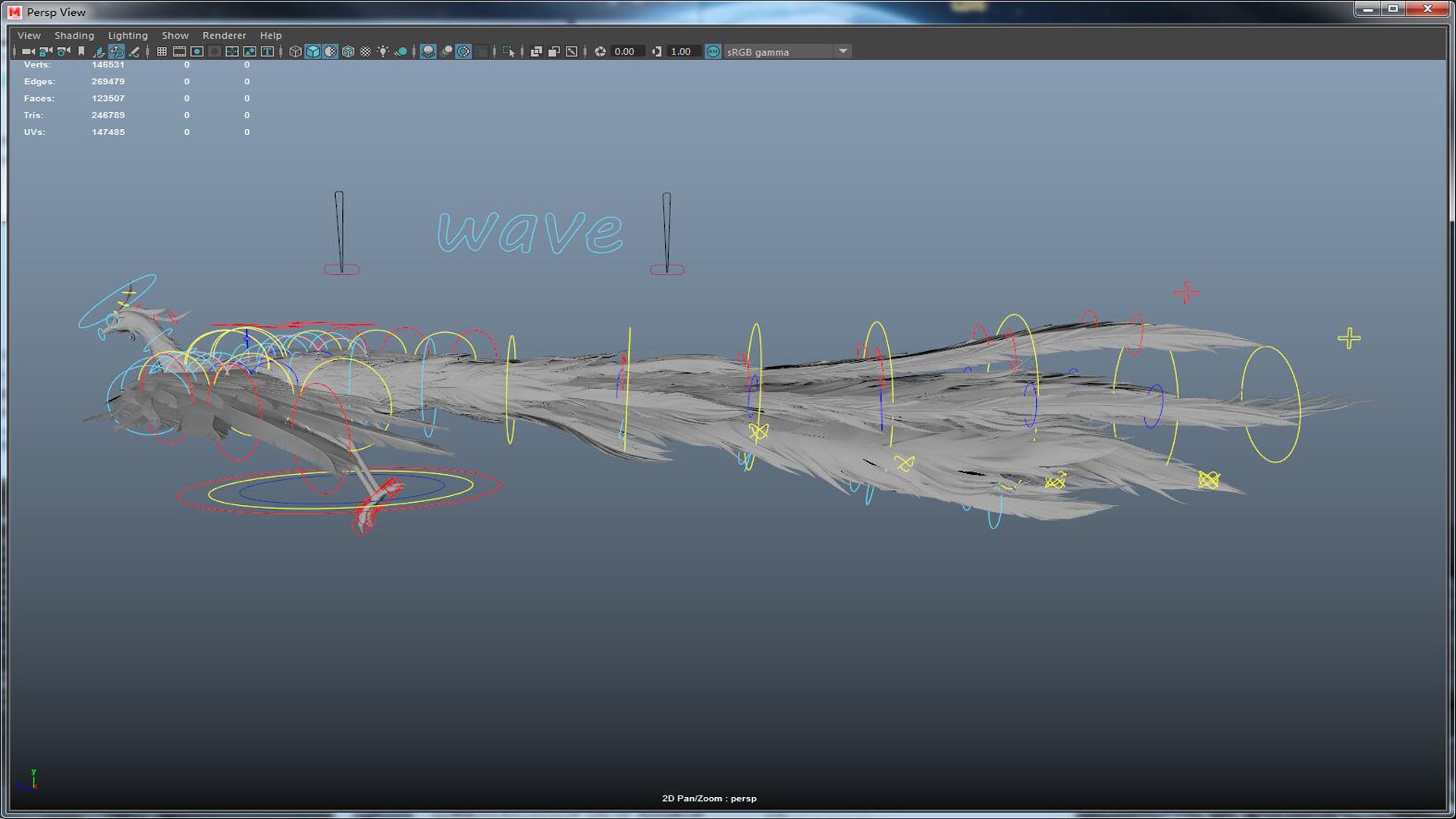1456x819 pixels.
Task: Select the wave text control curve
Action: [530, 231]
